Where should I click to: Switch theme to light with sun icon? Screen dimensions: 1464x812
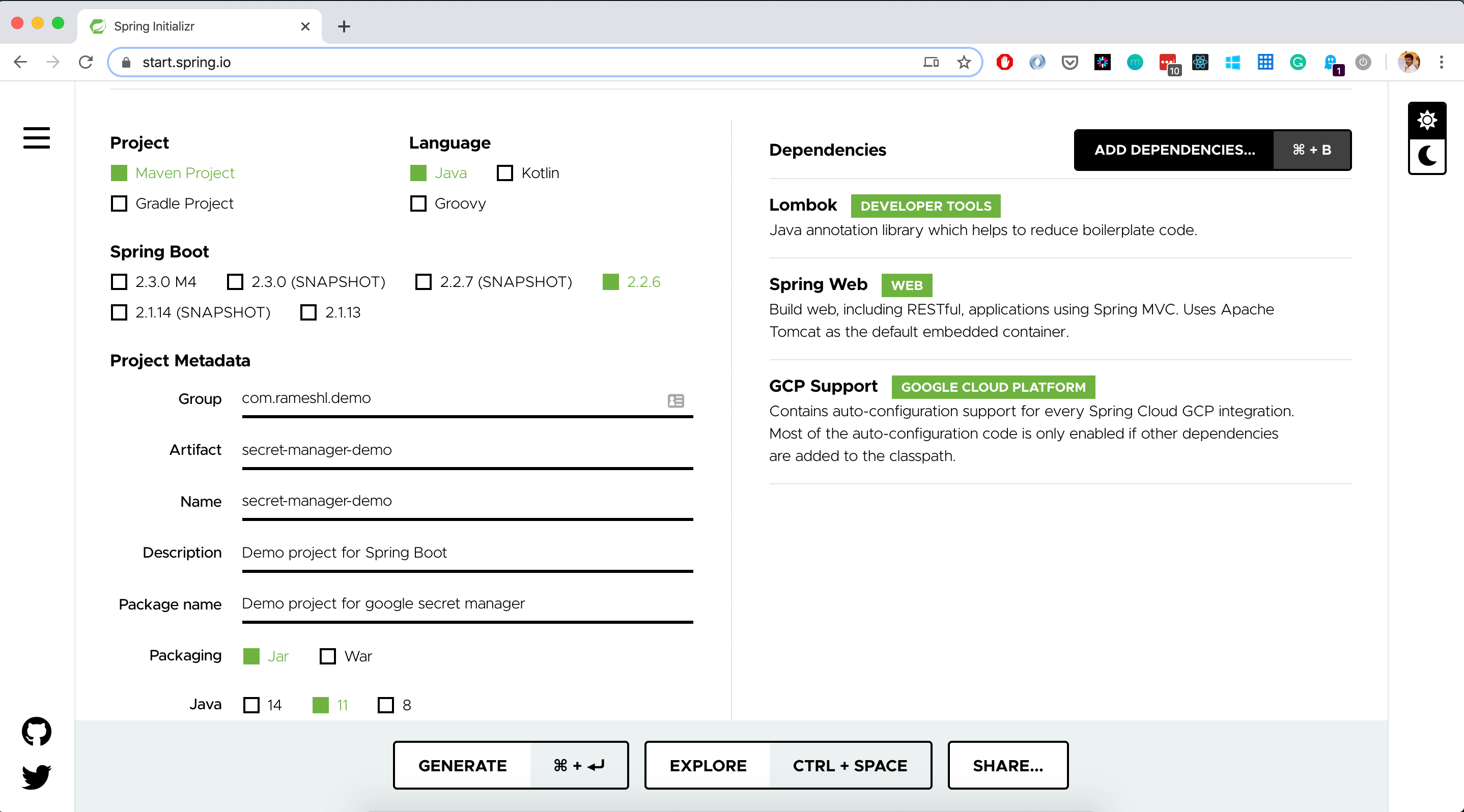[1427, 120]
